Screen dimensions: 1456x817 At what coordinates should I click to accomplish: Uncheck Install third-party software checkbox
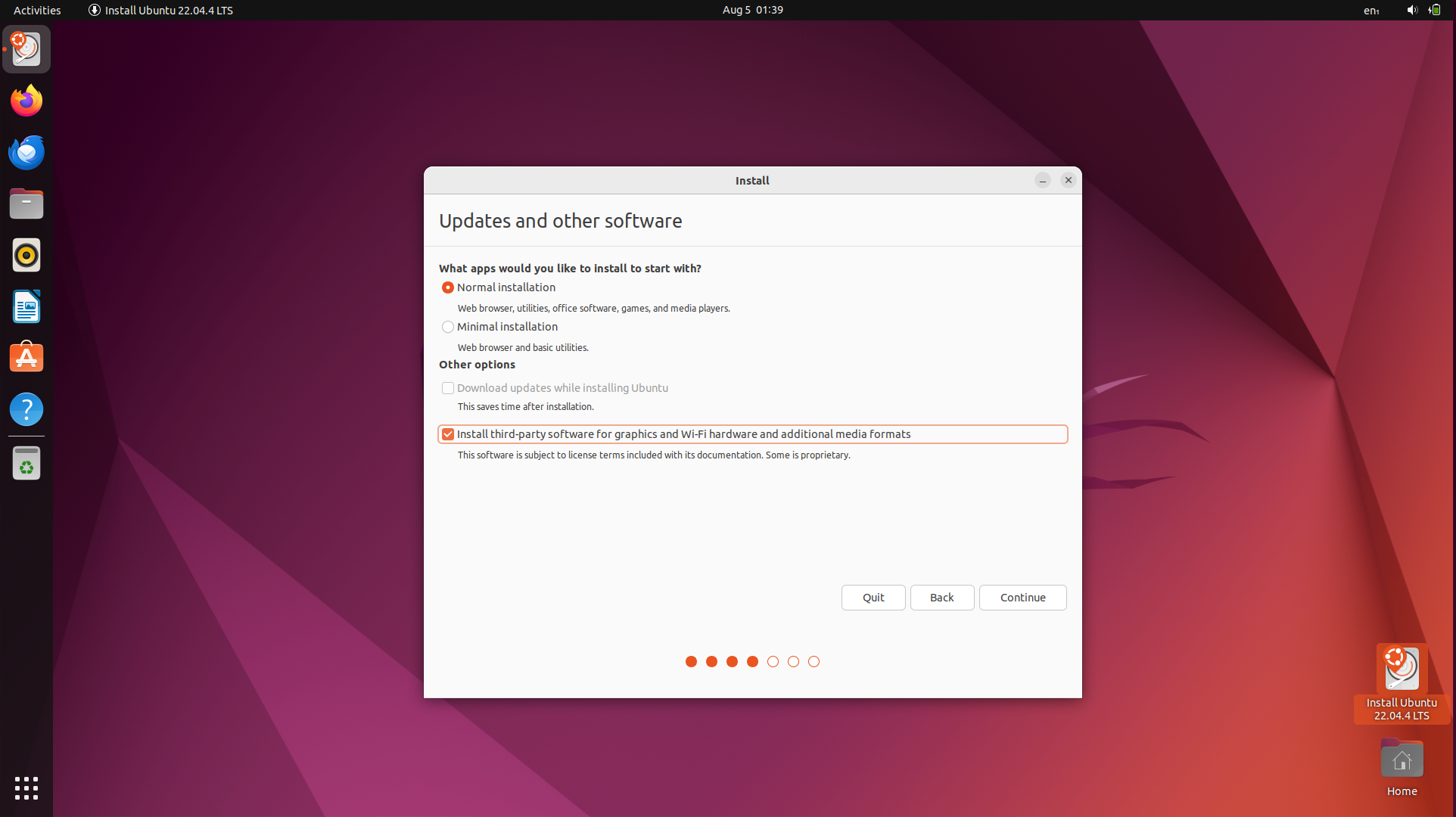coord(448,434)
